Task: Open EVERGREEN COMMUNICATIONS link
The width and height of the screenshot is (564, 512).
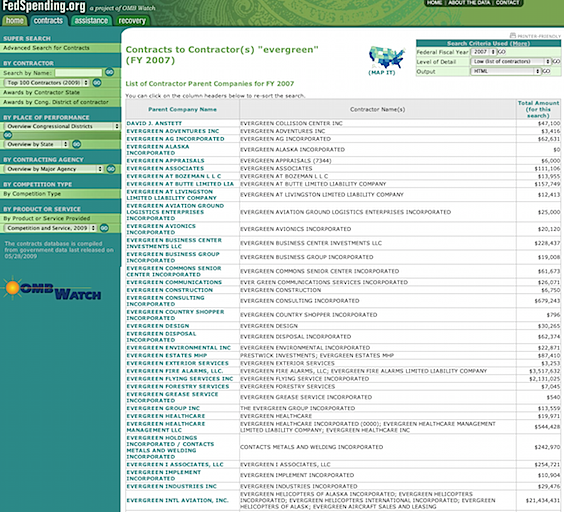Action: coord(174,282)
